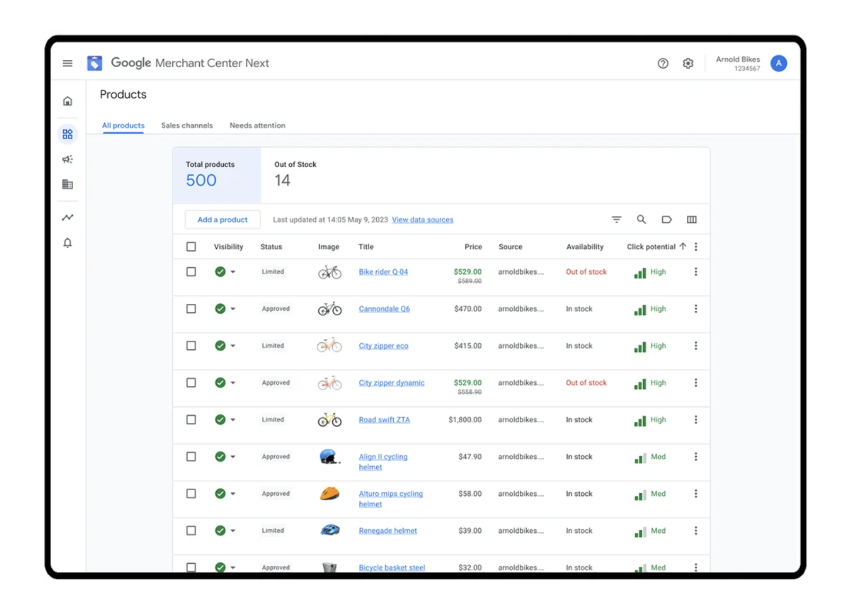This screenshot has height=616, width=850.
Task: Check the Align II cycling helmet checkbox
Action: 191,457
